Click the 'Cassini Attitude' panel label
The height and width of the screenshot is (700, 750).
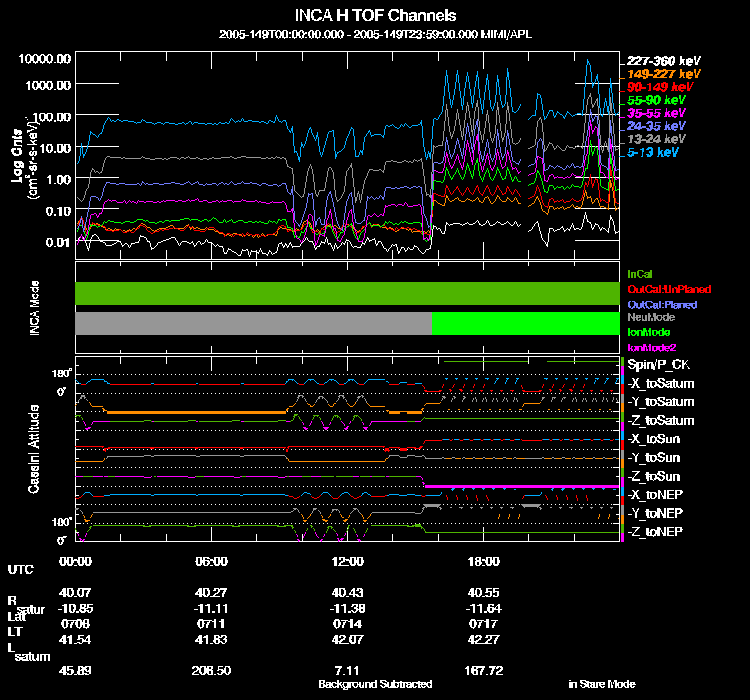coord(33,449)
